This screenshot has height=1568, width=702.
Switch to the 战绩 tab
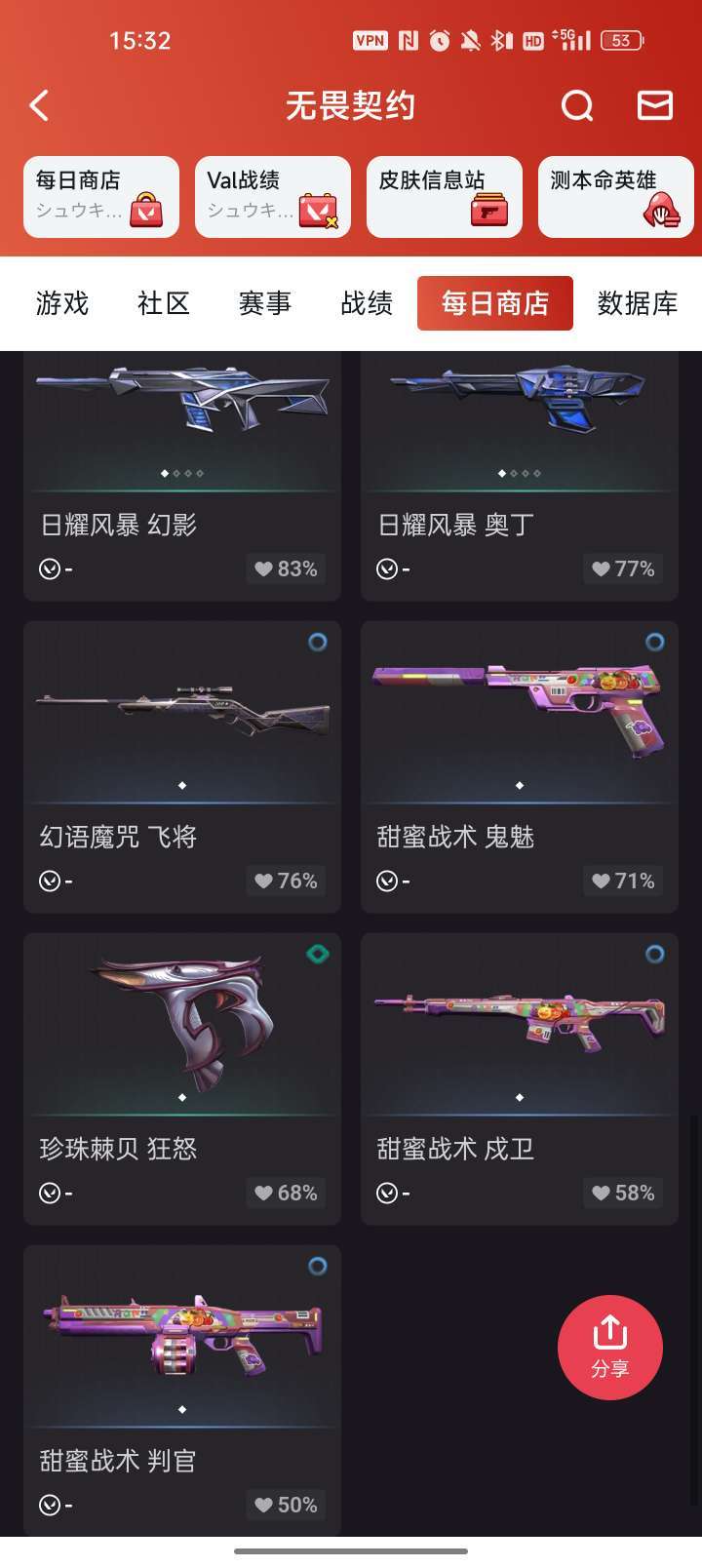tap(367, 303)
